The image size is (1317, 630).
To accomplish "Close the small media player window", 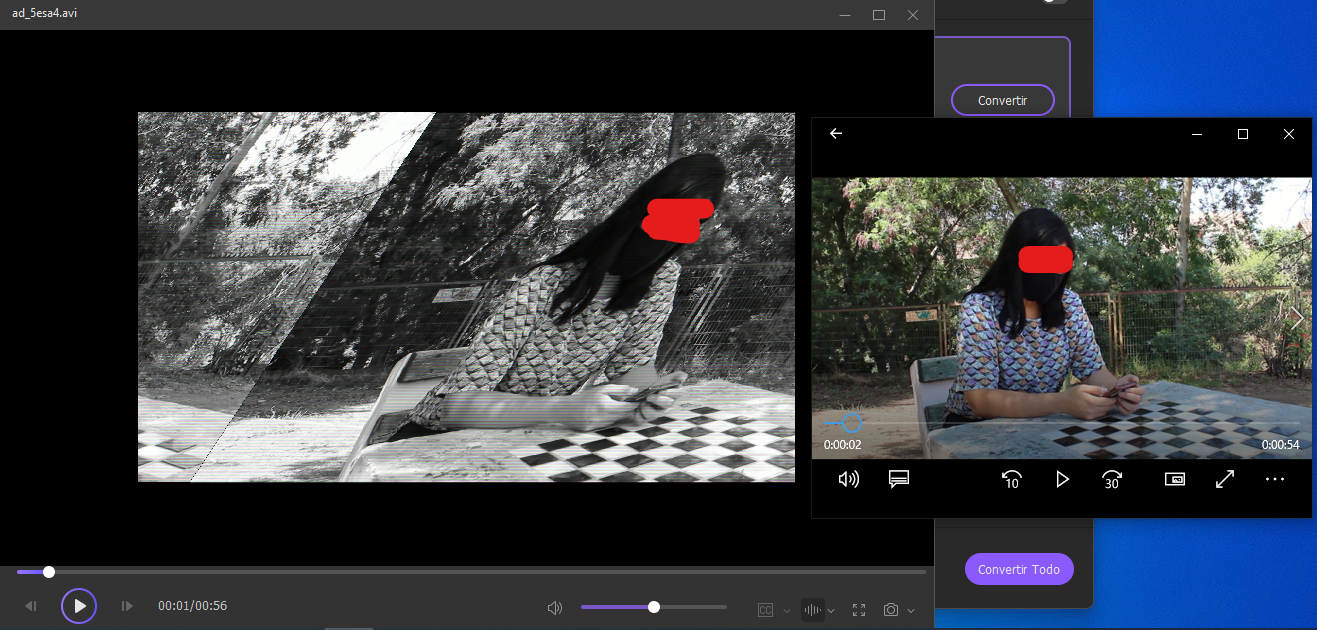I will pyautogui.click(x=1289, y=134).
